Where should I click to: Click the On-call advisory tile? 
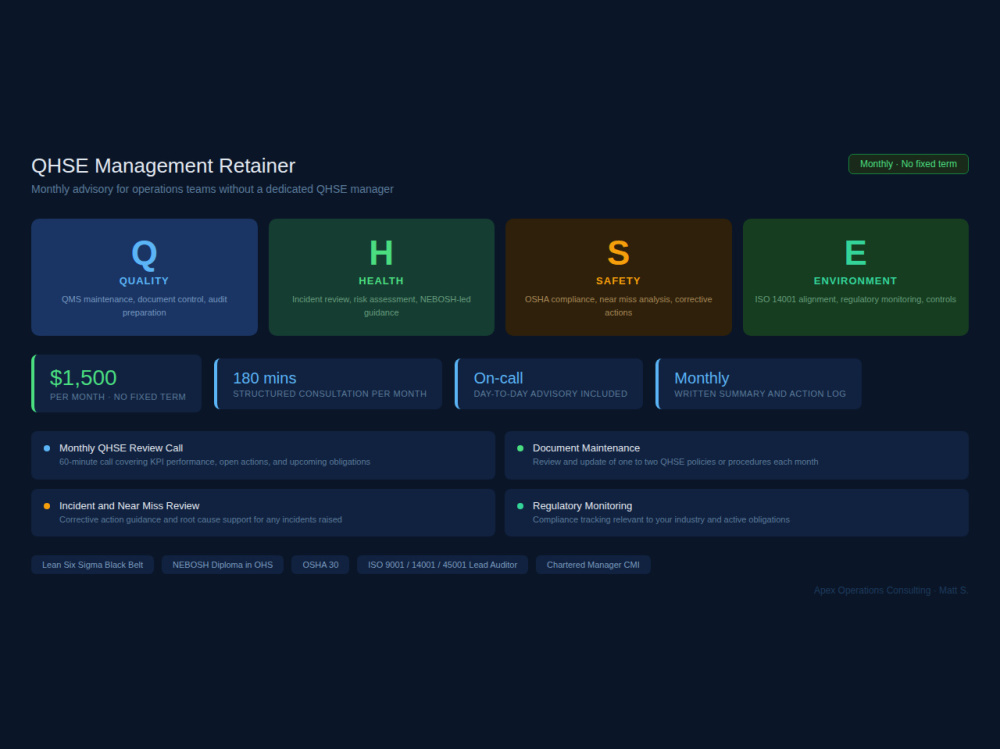click(549, 383)
